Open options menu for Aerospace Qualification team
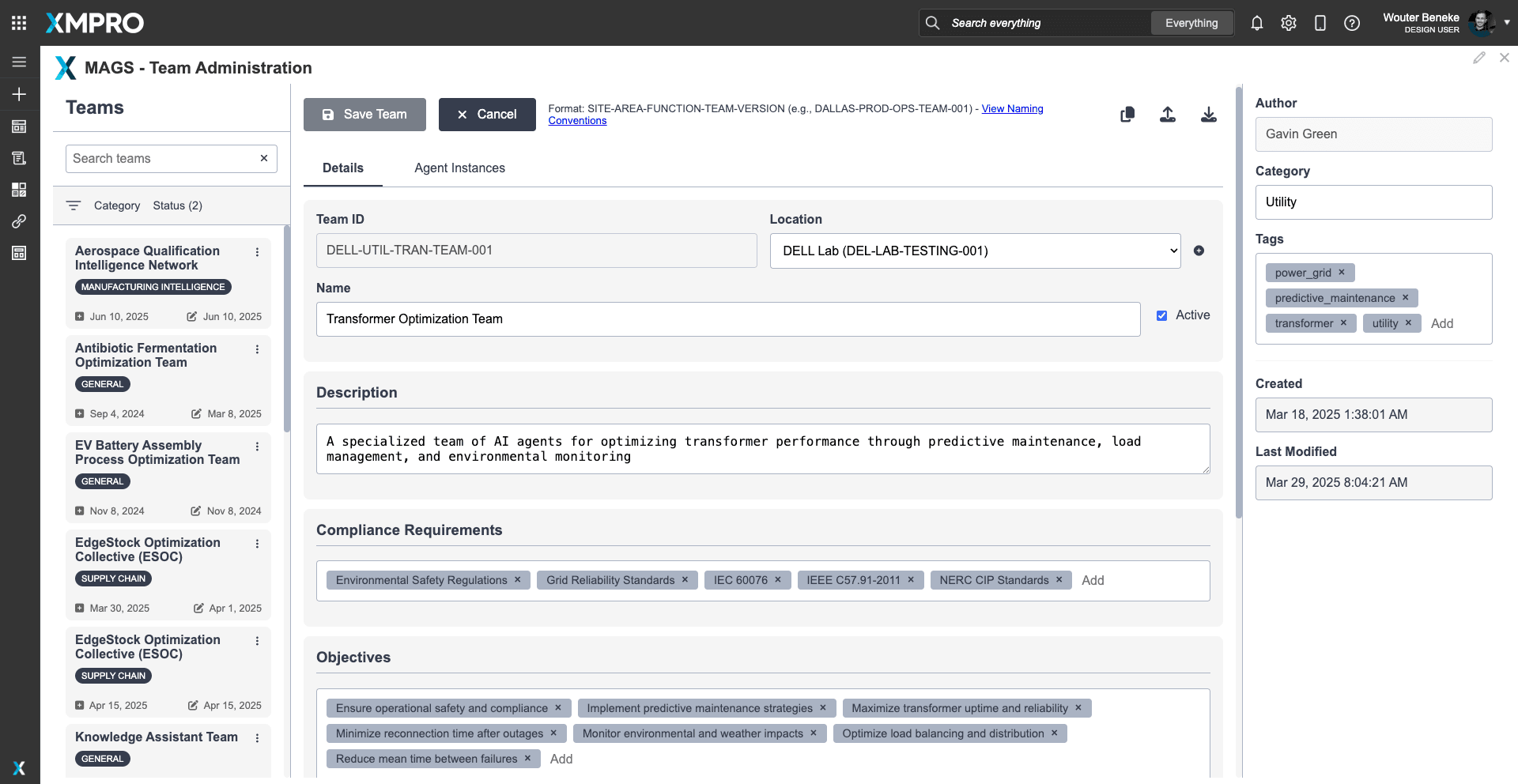1518x784 pixels. 257,252
